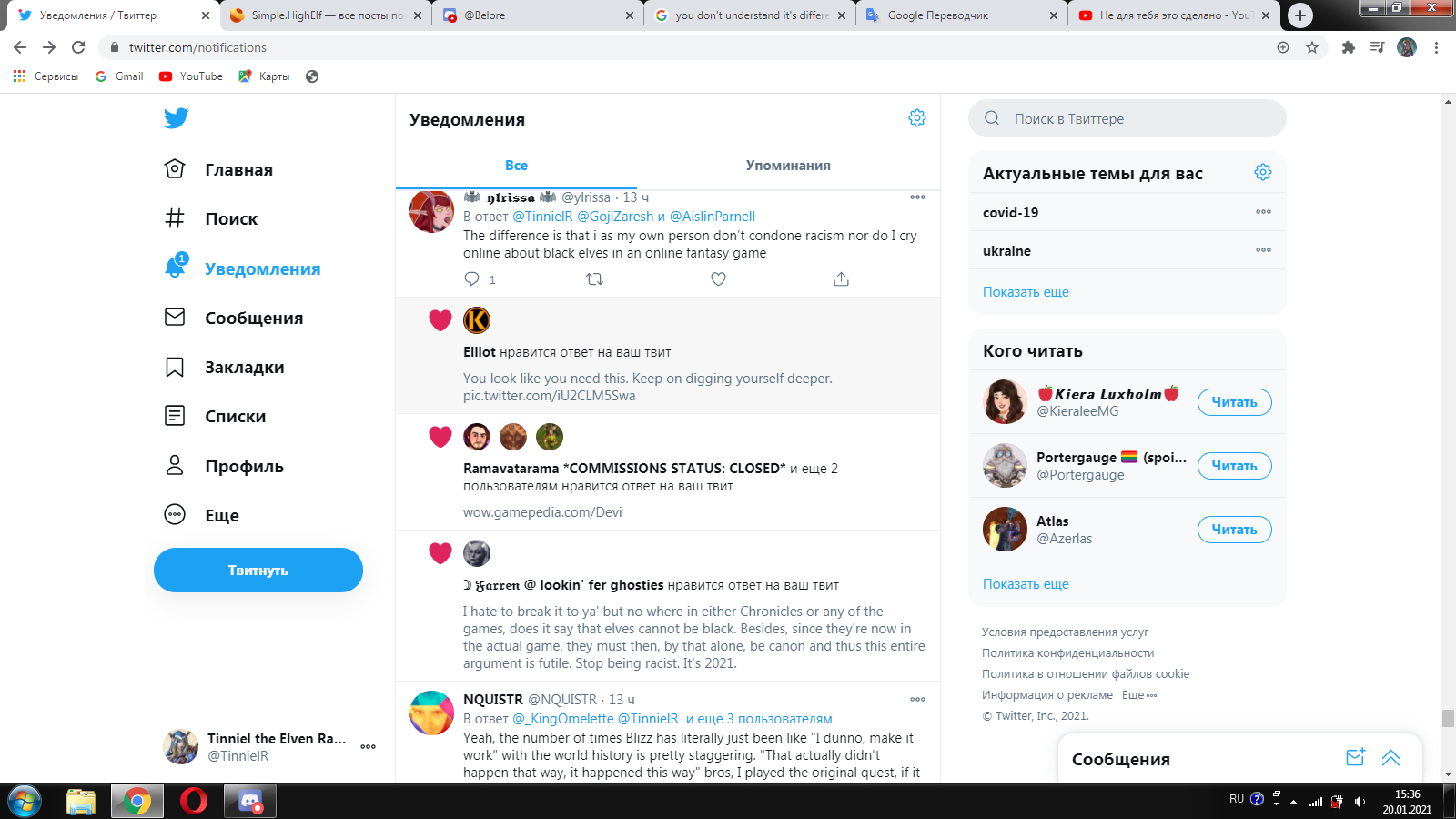Share the ylrissa tweet
Screen dimensions: 1456x819
tap(841, 279)
